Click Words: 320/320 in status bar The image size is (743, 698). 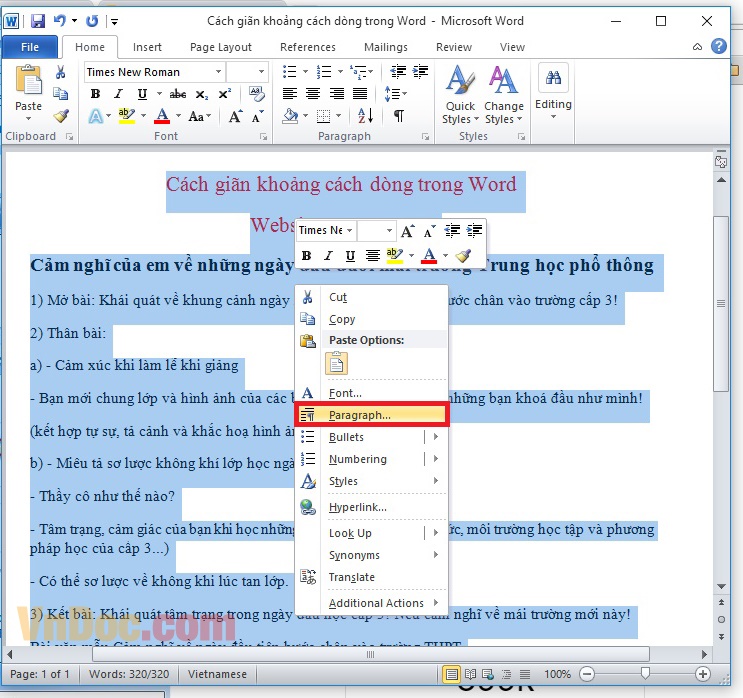tap(129, 674)
